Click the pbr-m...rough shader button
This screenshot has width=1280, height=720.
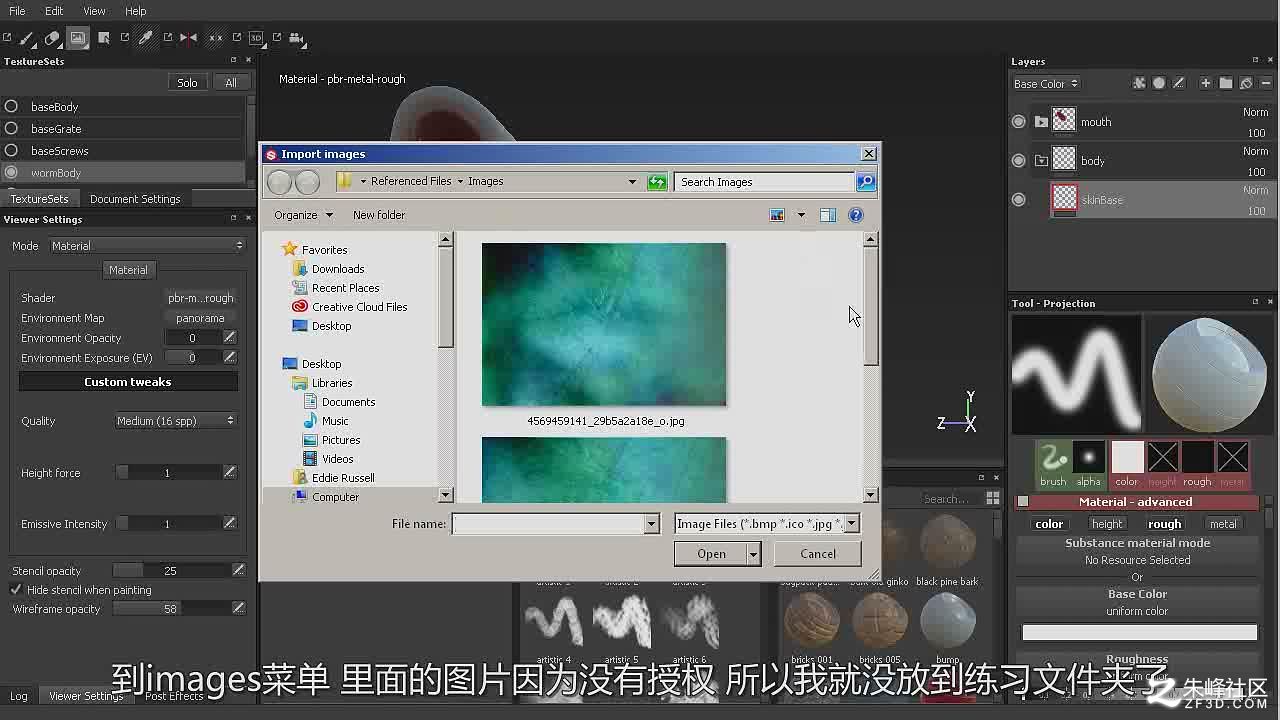coord(200,298)
